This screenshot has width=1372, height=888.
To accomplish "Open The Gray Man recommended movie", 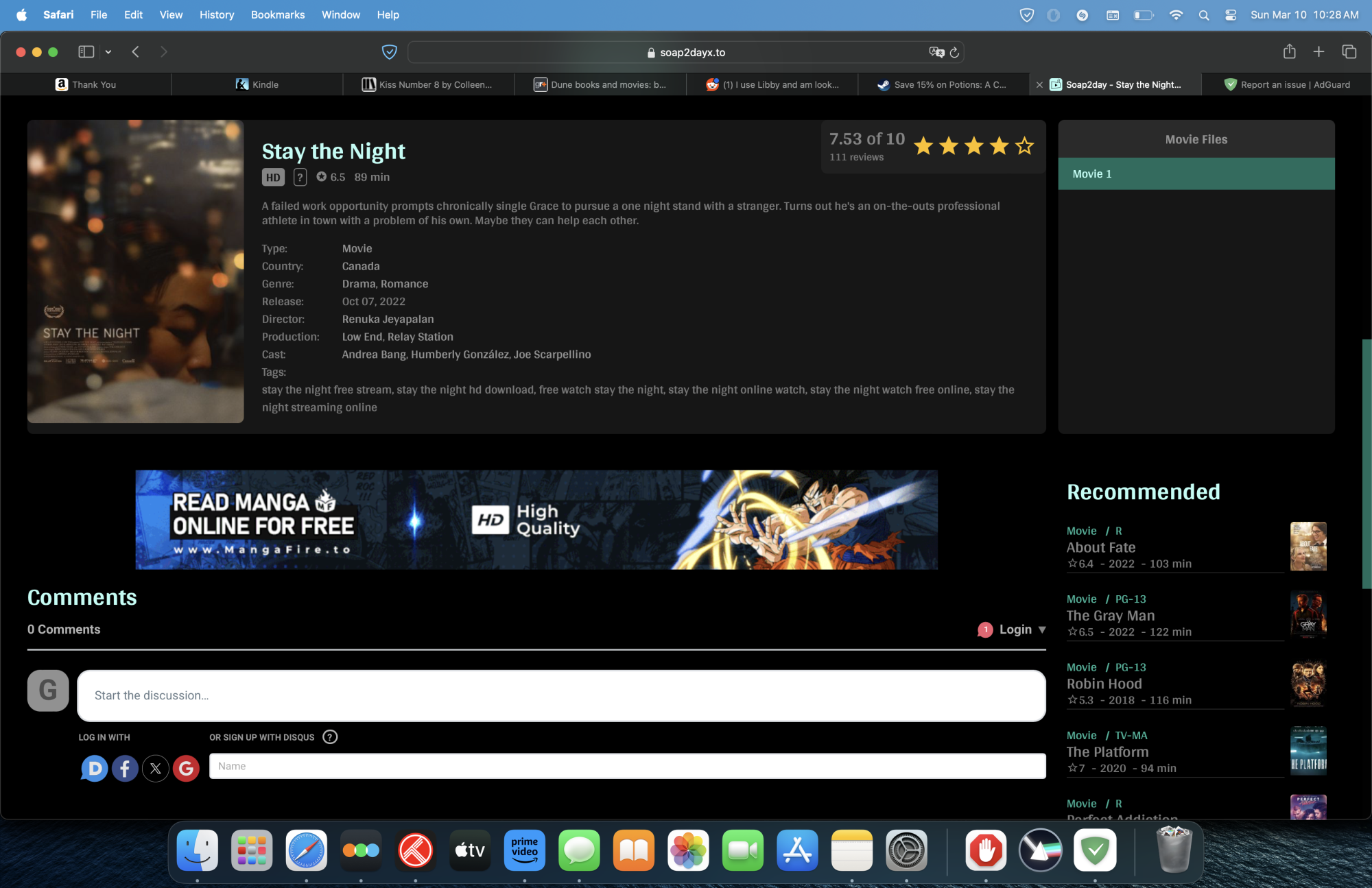I will click(x=1110, y=616).
